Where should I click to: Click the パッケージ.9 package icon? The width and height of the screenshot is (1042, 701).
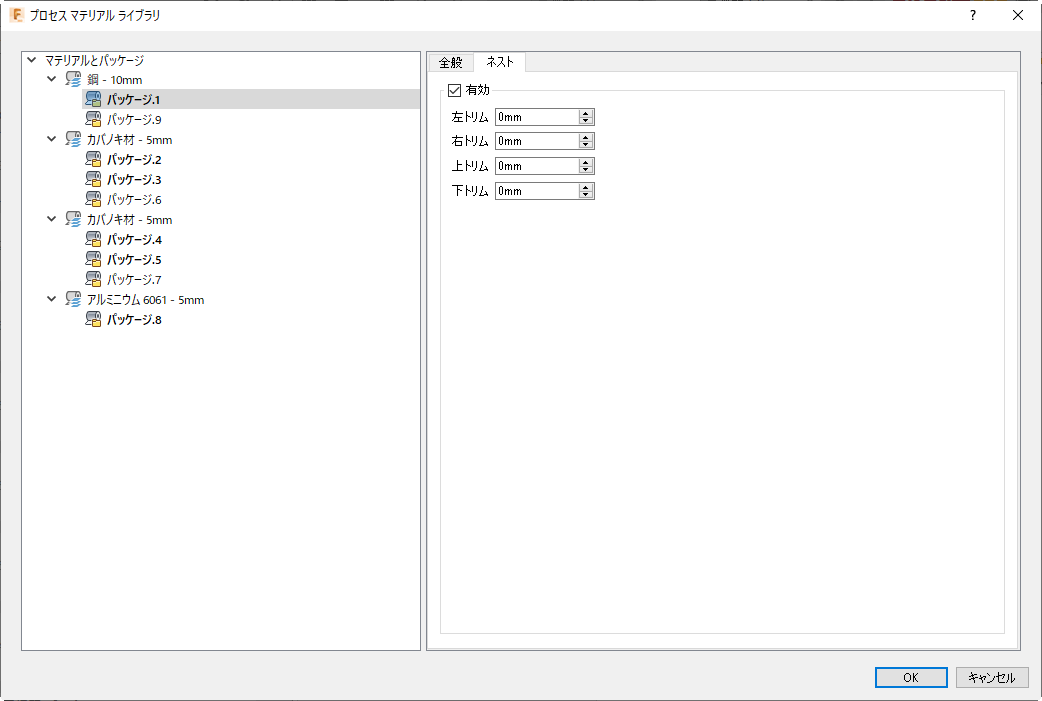click(93, 120)
